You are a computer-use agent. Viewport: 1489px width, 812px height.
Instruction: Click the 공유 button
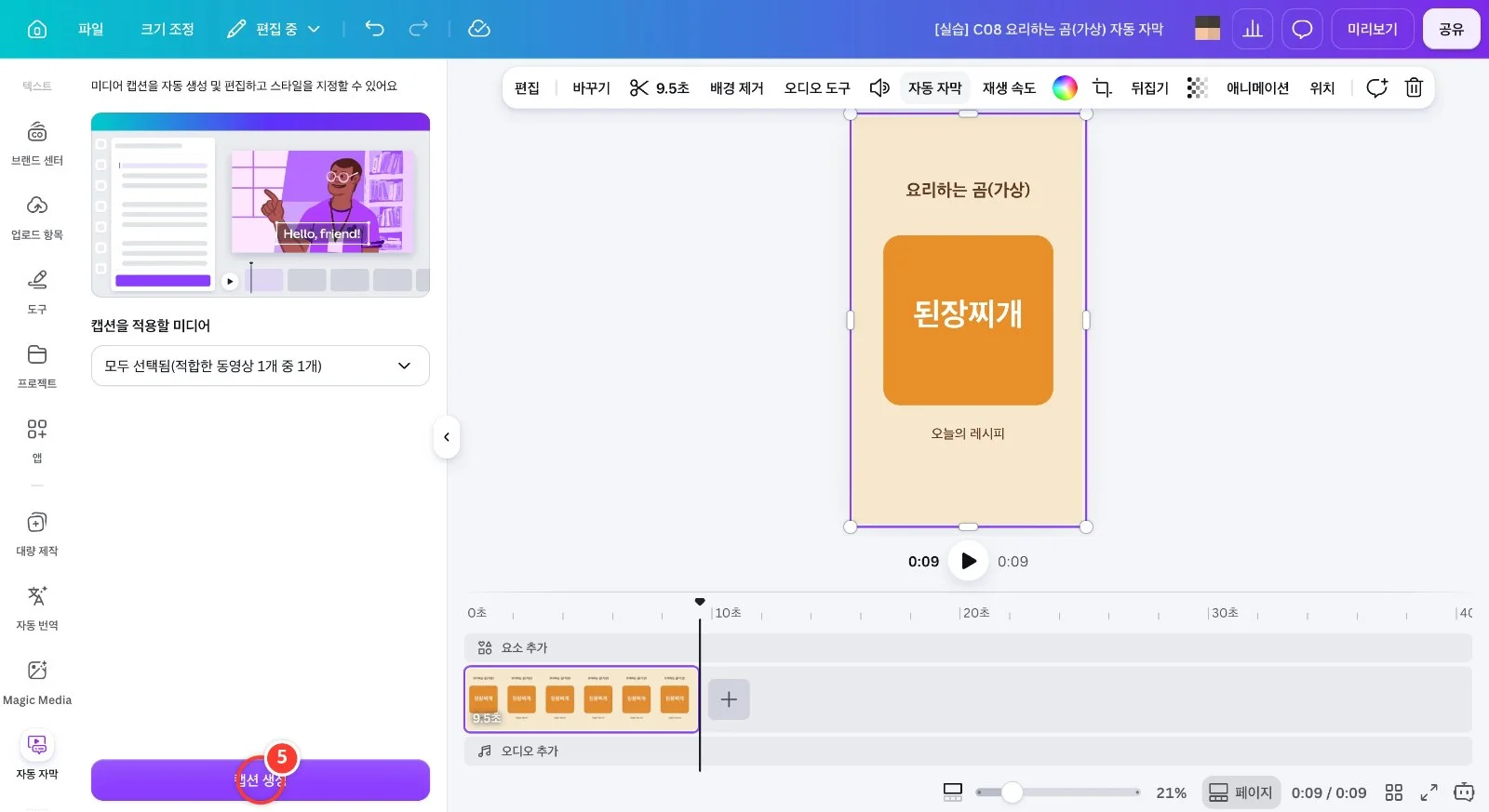1452,29
